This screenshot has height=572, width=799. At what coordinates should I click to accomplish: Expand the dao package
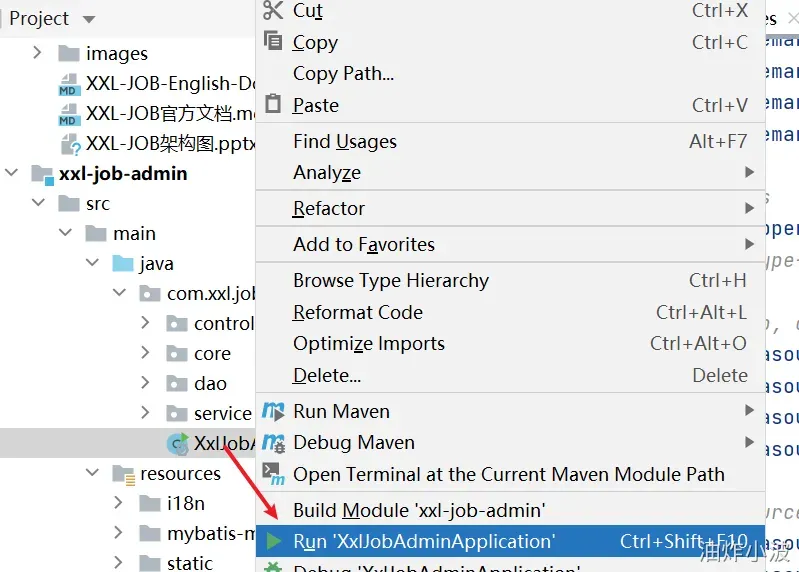tap(145, 383)
